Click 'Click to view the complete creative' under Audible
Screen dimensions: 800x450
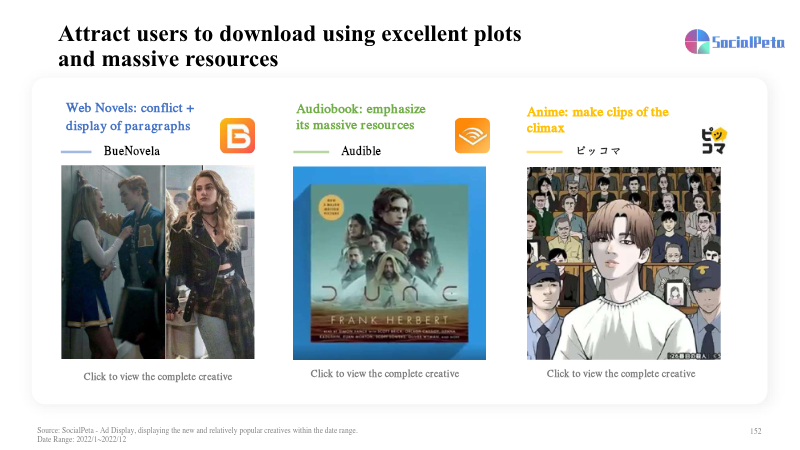coord(385,373)
